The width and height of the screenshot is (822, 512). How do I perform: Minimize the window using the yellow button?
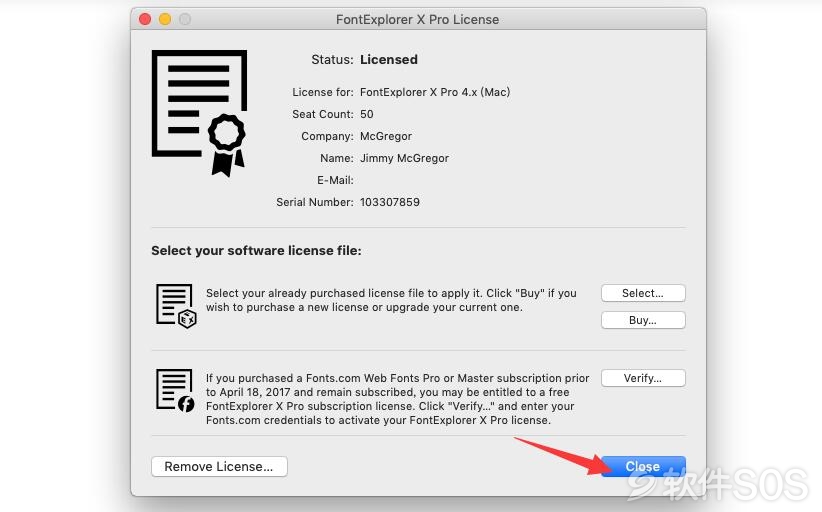(x=165, y=19)
